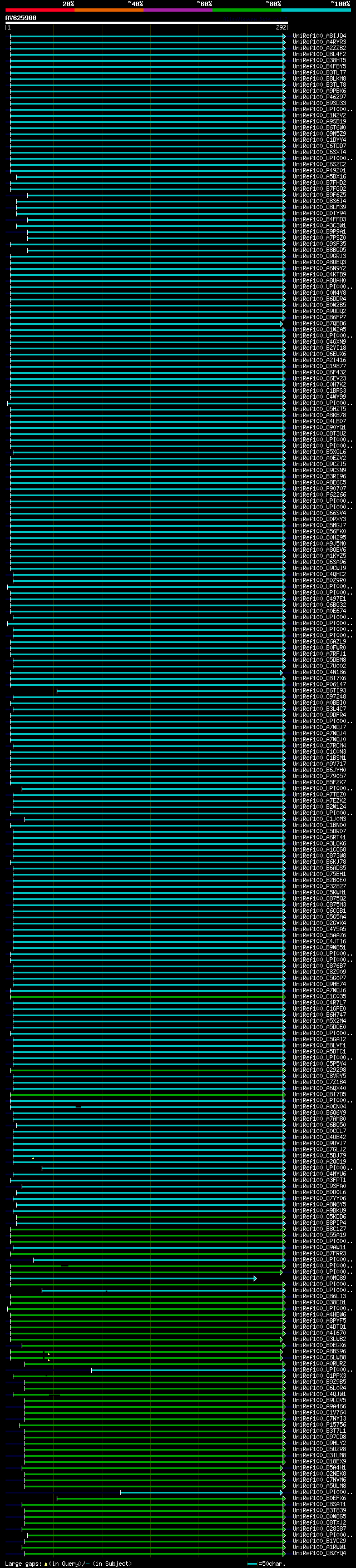This screenshot has height=1568, width=356.
Task: Click the 292 query end position label
Action: 281,27
